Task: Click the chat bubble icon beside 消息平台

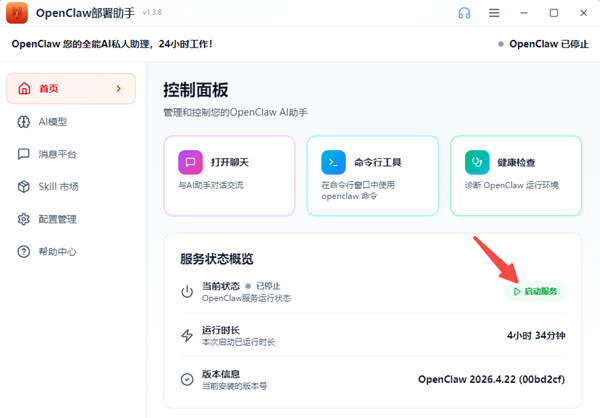Action: coord(24,154)
